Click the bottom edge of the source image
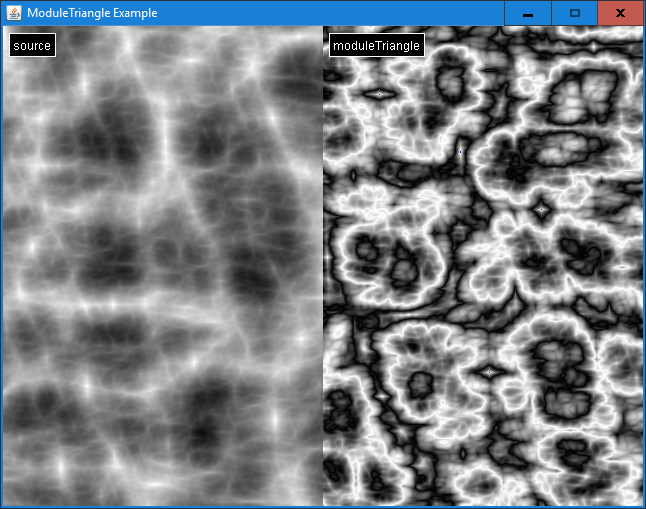 point(162,501)
